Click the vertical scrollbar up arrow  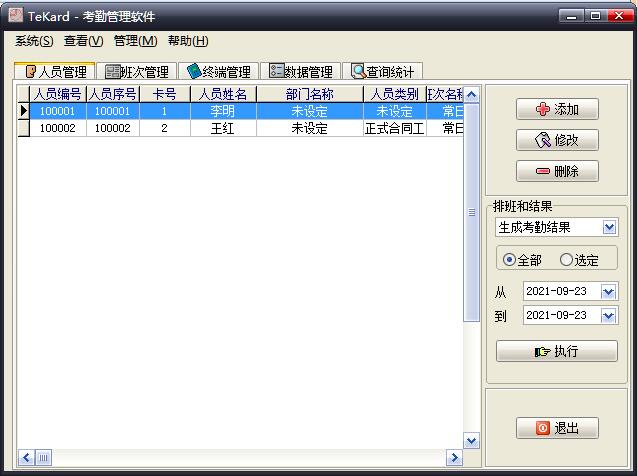471,95
